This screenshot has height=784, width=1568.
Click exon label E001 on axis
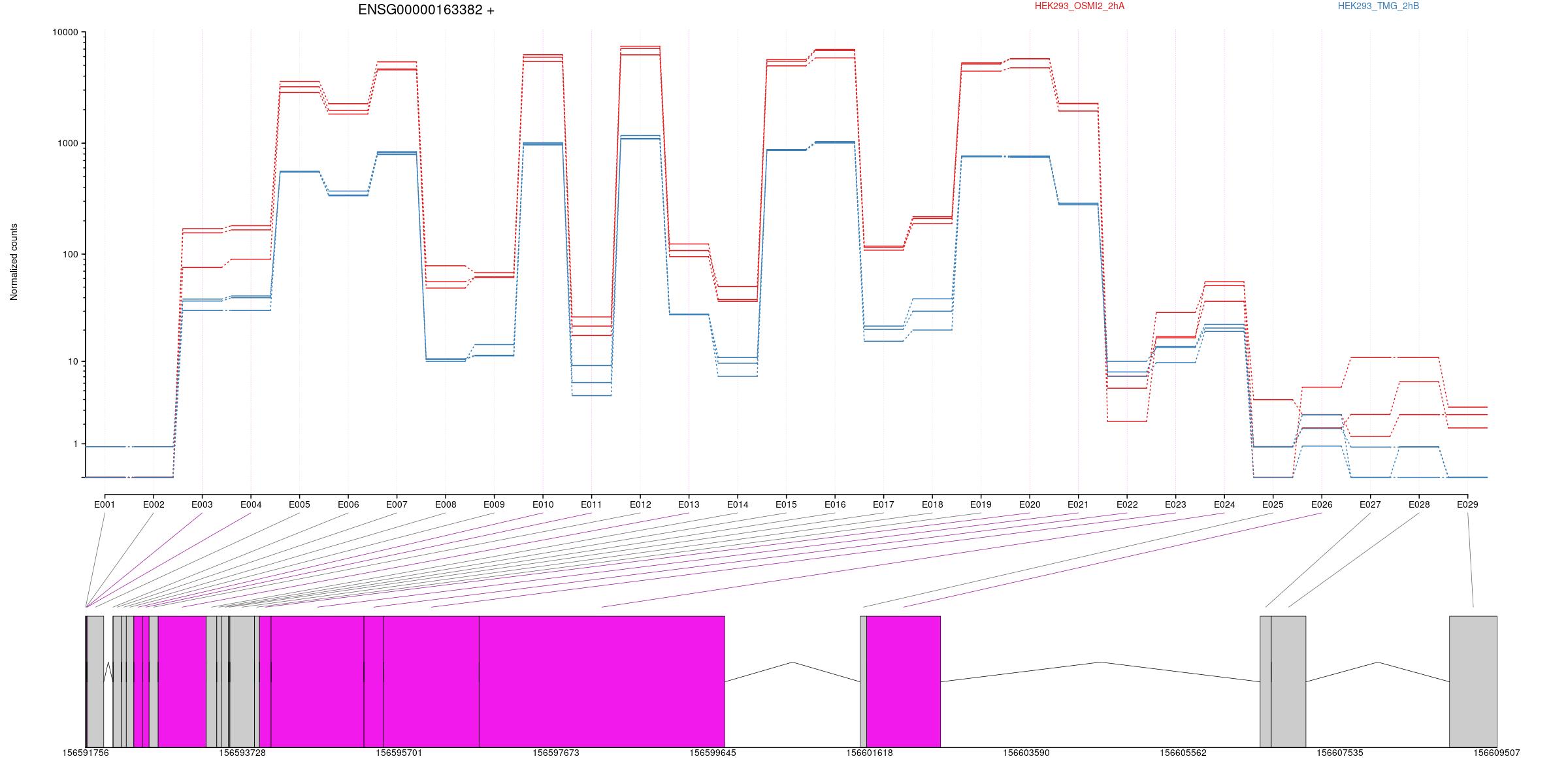pos(105,504)
